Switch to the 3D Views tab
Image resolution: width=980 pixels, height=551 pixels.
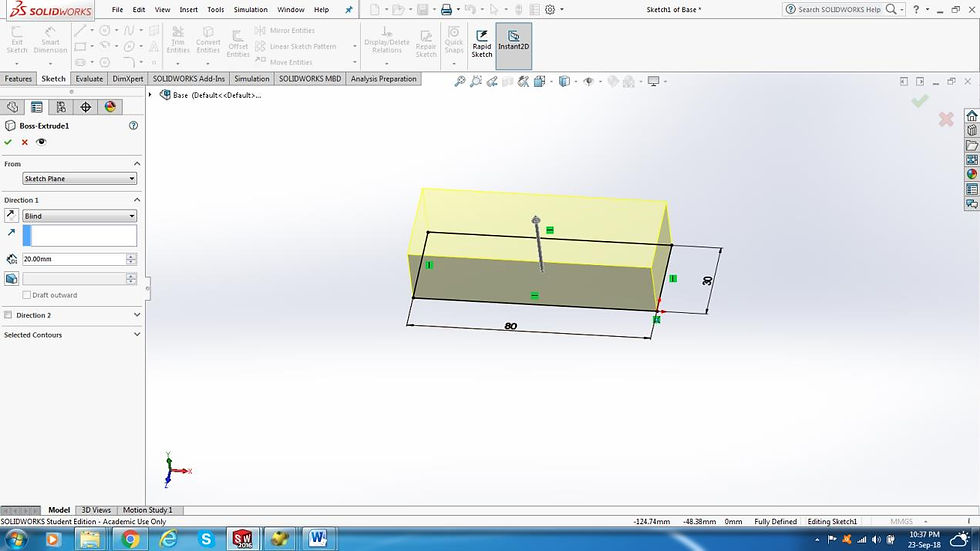[96, 510]
